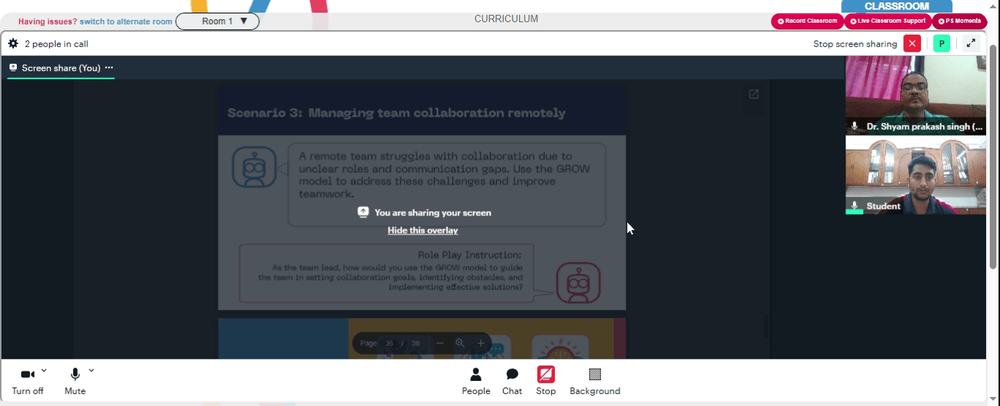Enter fullscreen with expand arrows icon

(971, 44)
